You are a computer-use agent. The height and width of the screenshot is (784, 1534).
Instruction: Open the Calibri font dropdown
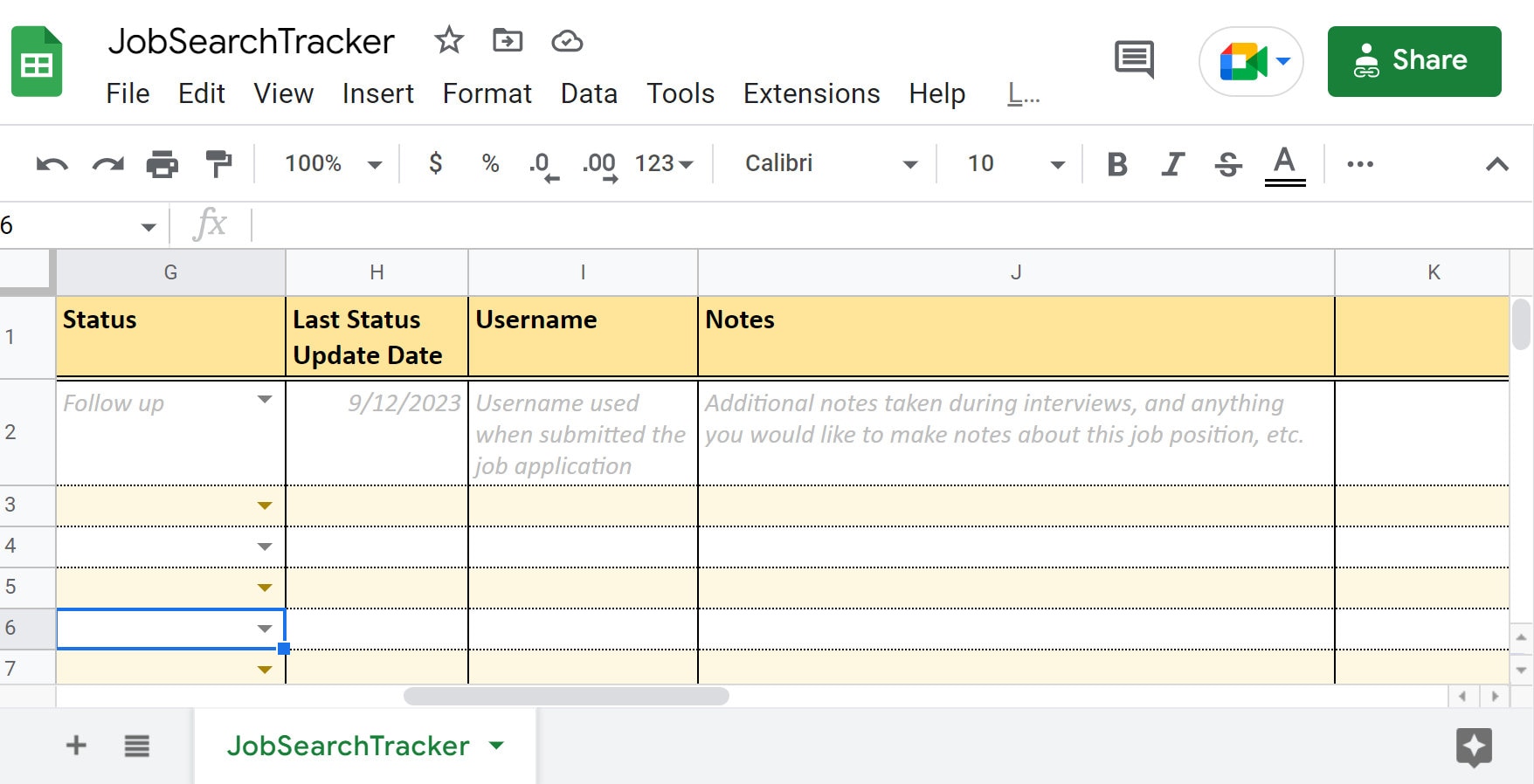pyautogui.click(x=830, y=163)
